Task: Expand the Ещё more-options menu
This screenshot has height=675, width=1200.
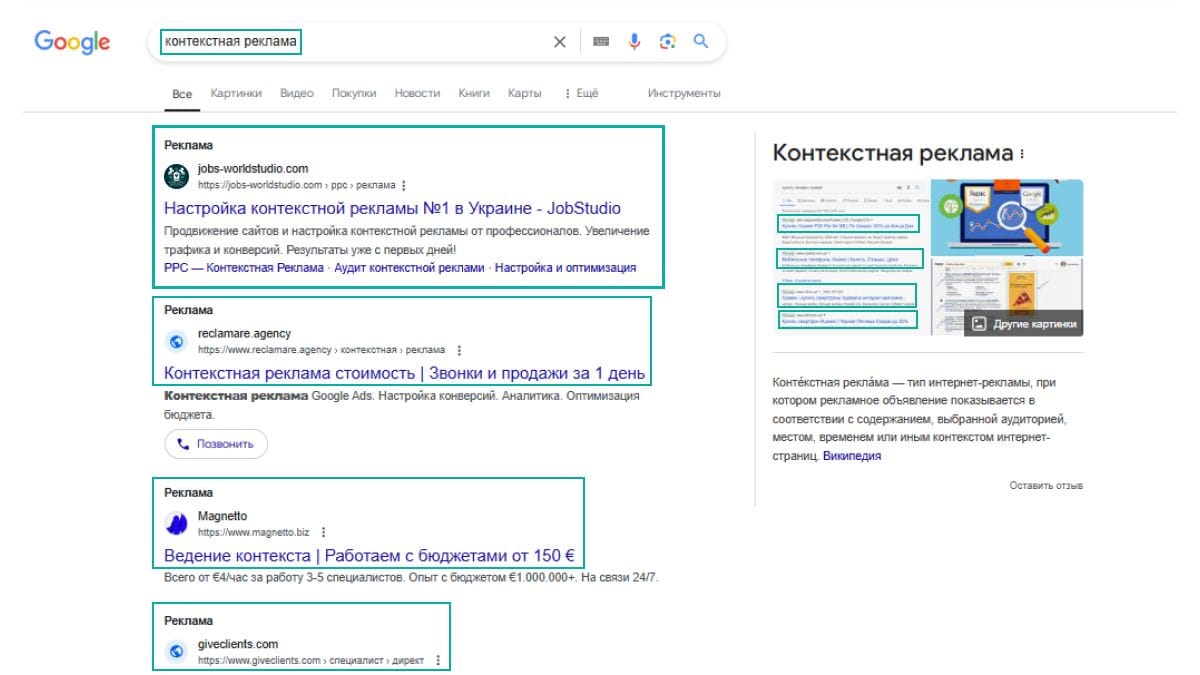Action: [x=581, y=93]
